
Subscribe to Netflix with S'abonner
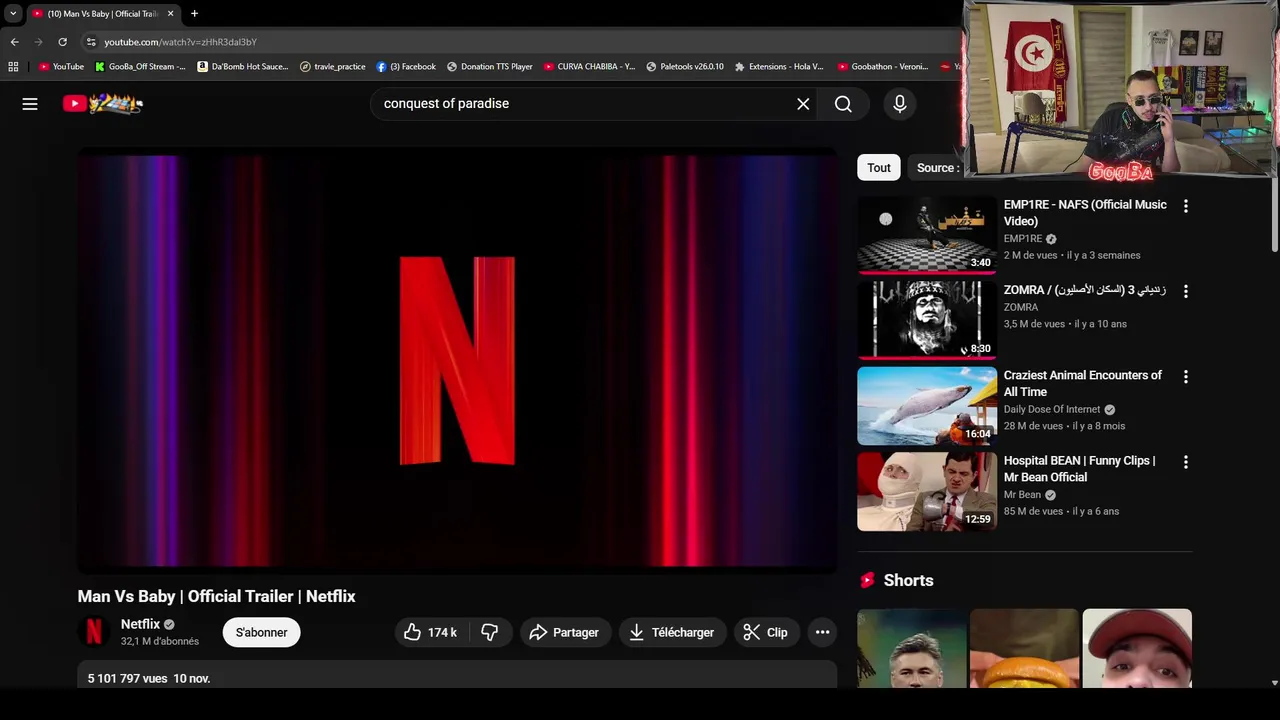tap(261, 632)
